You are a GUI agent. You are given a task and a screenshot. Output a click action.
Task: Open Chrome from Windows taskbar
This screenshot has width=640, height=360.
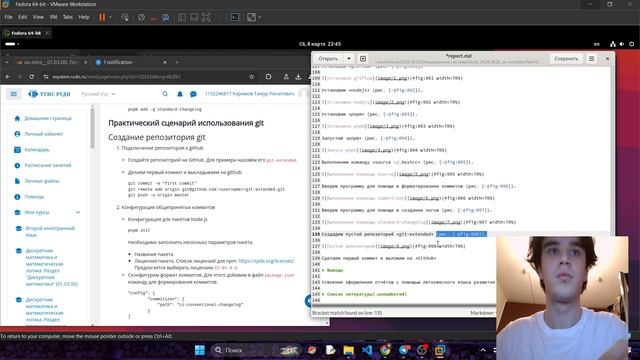(x=385, y=350)
